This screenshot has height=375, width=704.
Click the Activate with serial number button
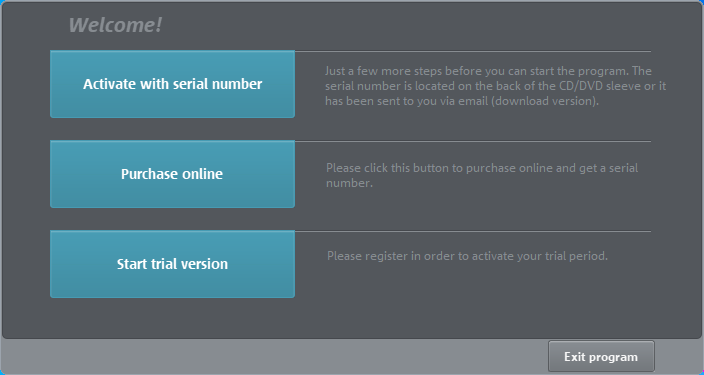pos(172,84)
